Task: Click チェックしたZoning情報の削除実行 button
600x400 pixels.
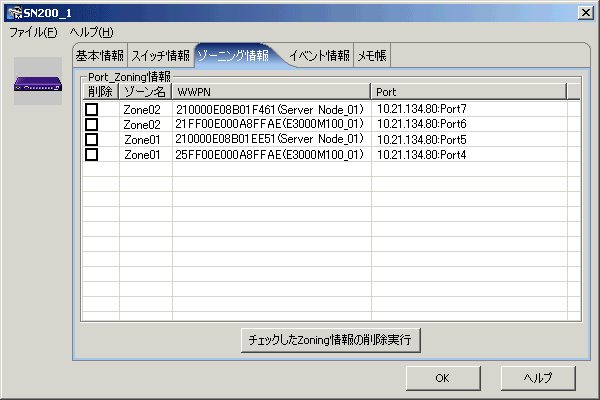Action: coord(331,340)
